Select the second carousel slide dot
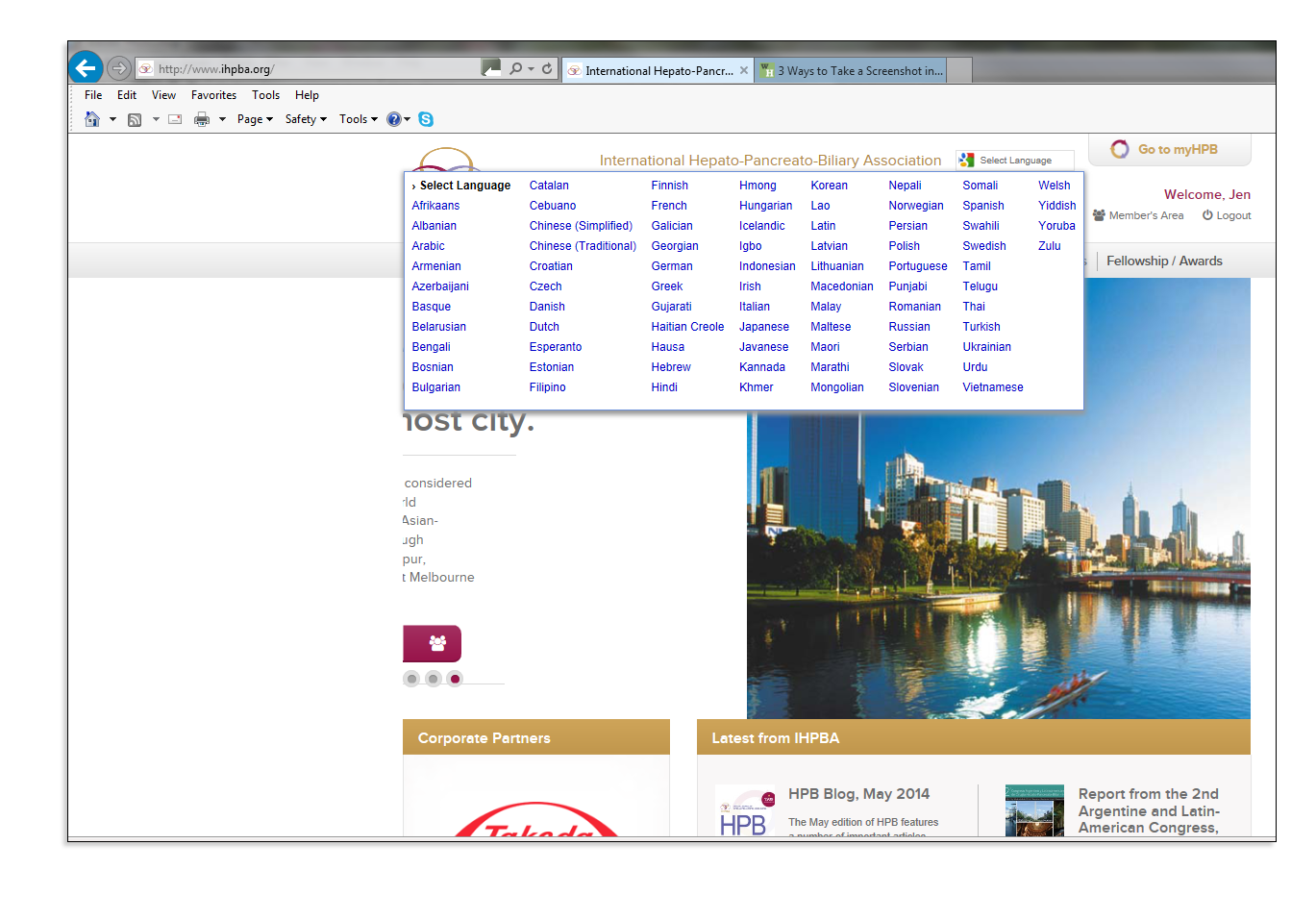 (434, 679)
